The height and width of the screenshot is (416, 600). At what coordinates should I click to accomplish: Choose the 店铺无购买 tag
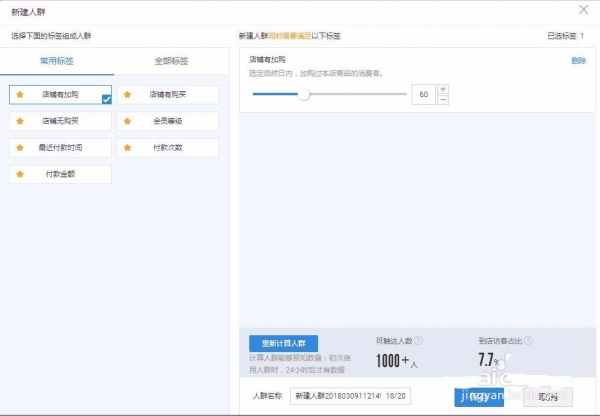pyautogui.click(x=60, y=121)
